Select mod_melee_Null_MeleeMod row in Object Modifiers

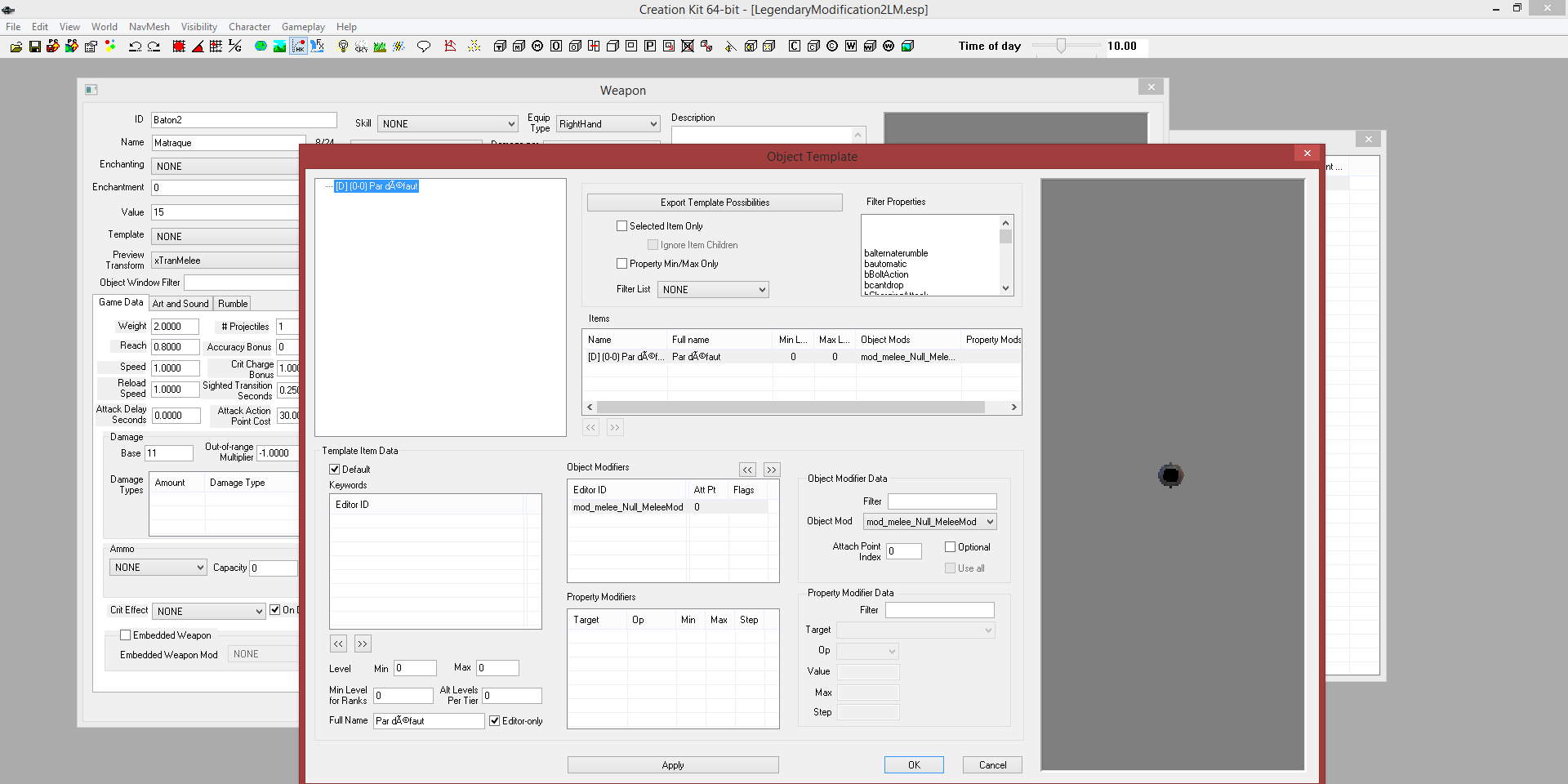pyautogui.click(x=670, y=507)
